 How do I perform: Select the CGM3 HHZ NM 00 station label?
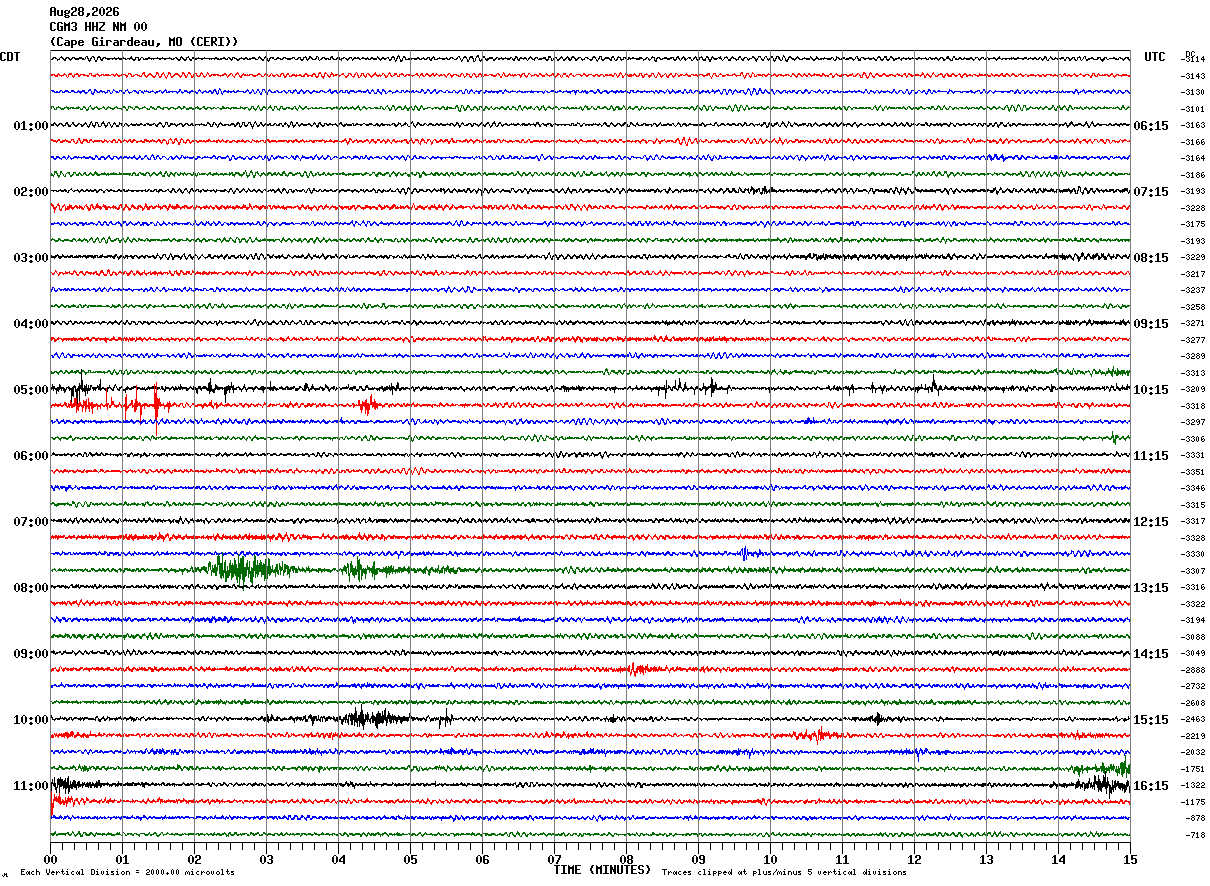pos(98,27)
